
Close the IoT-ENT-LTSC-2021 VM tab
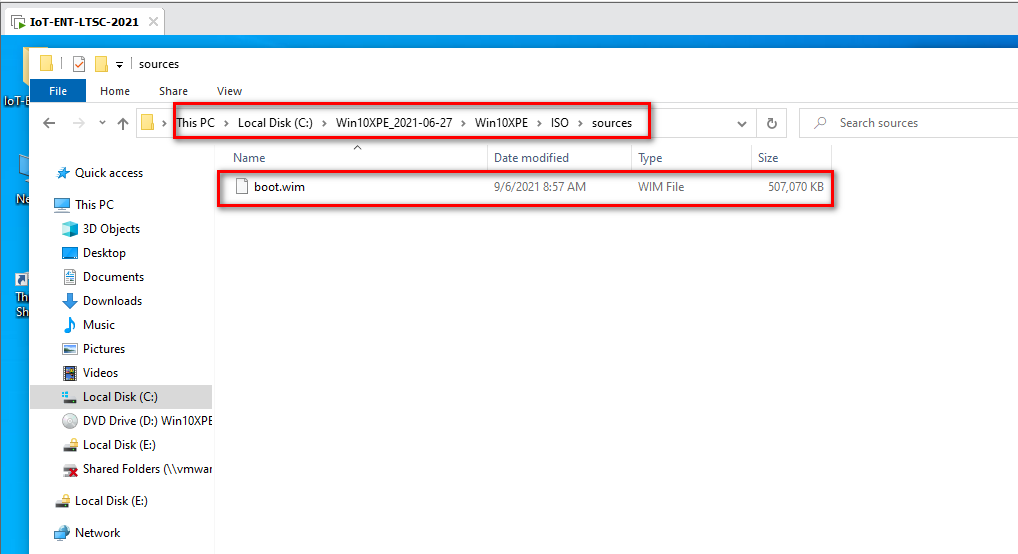tap(153, 21)
